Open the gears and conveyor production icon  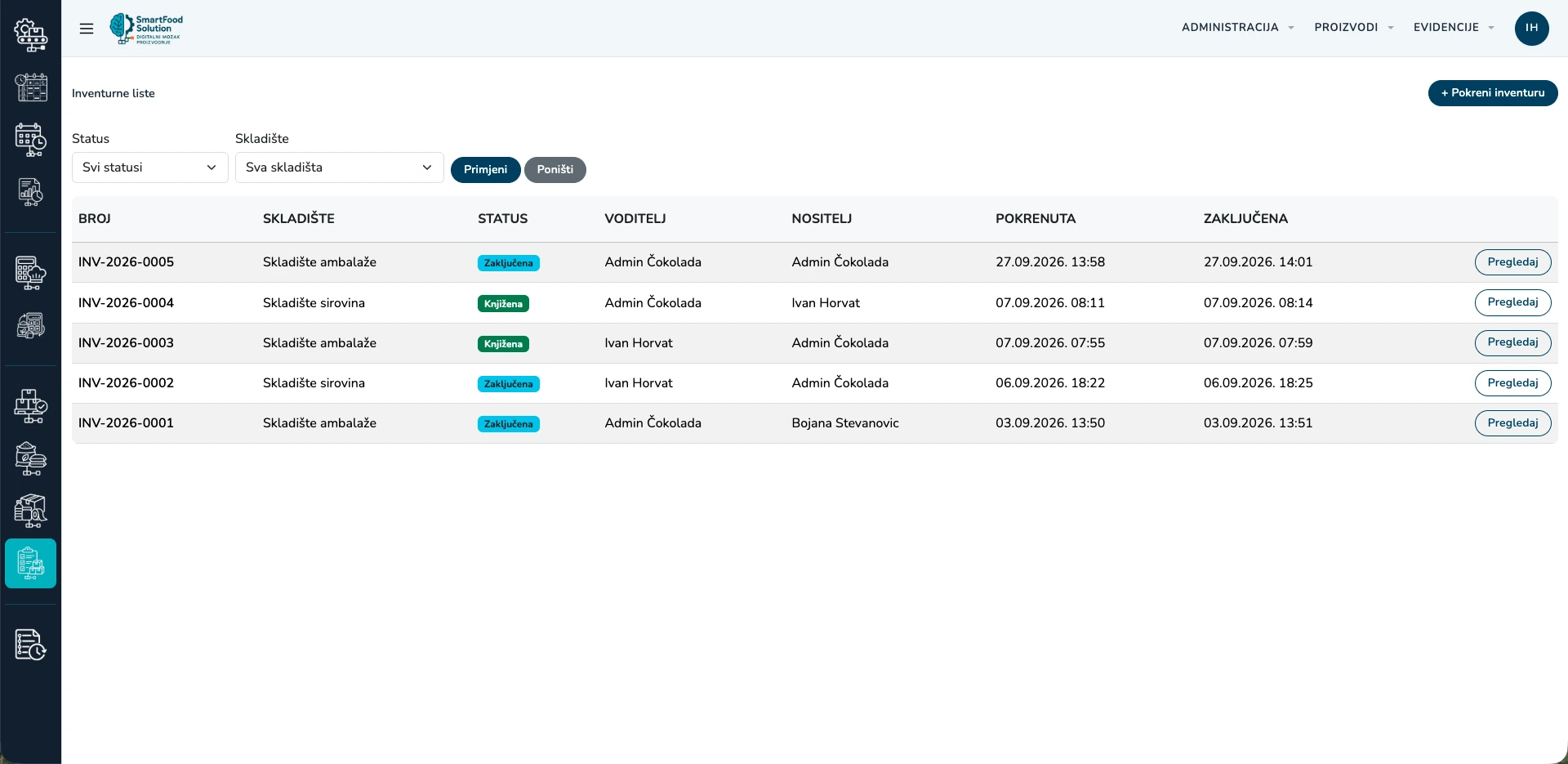[x=30, y=35]
